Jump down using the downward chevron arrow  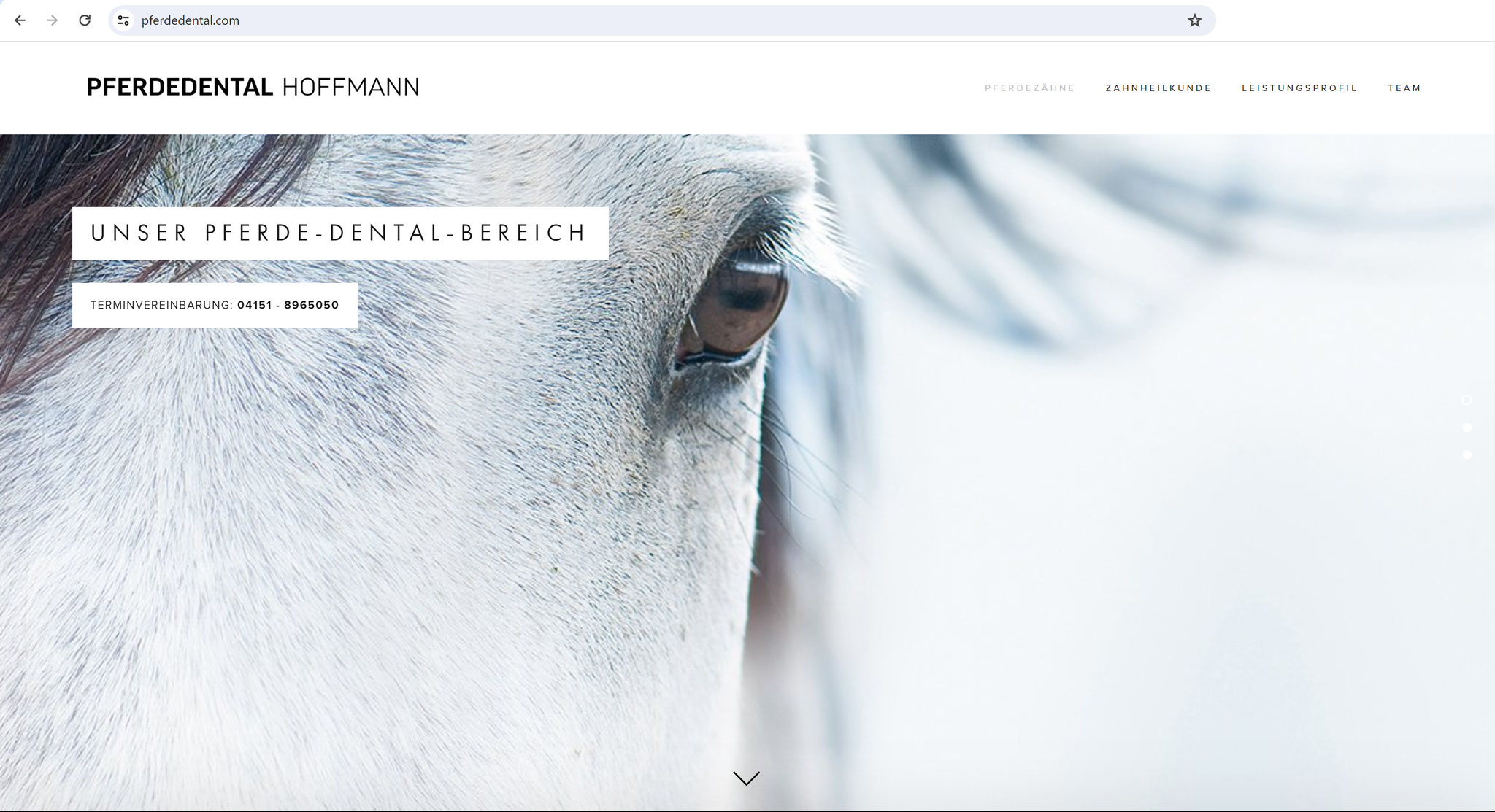pyautogui.click(x=746, y=778)
